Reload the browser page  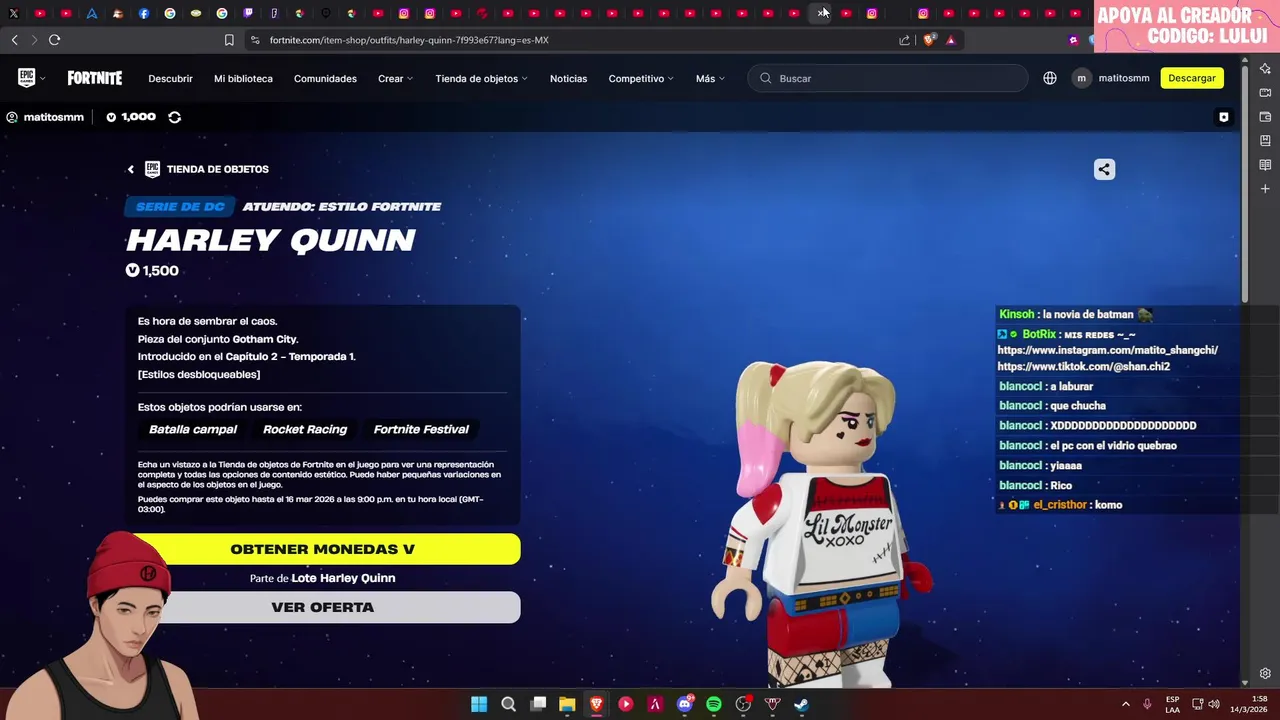[54, 40]
